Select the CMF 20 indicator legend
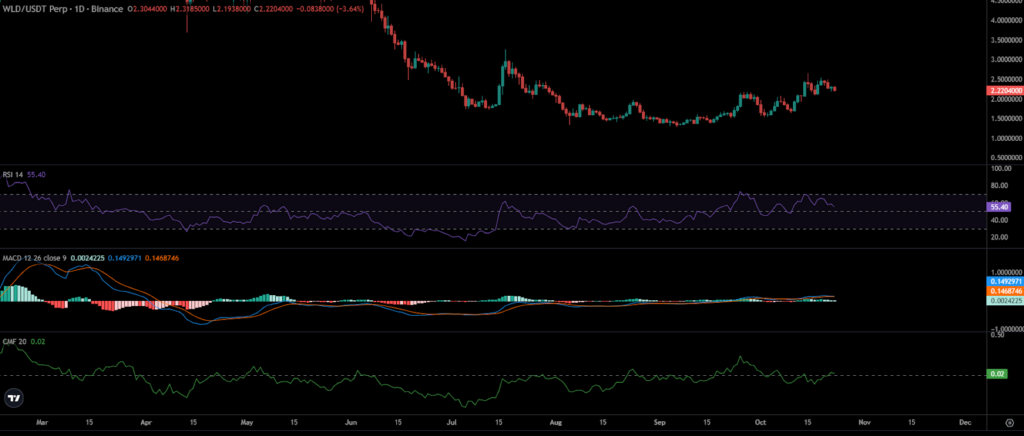 tap(14, 341)
